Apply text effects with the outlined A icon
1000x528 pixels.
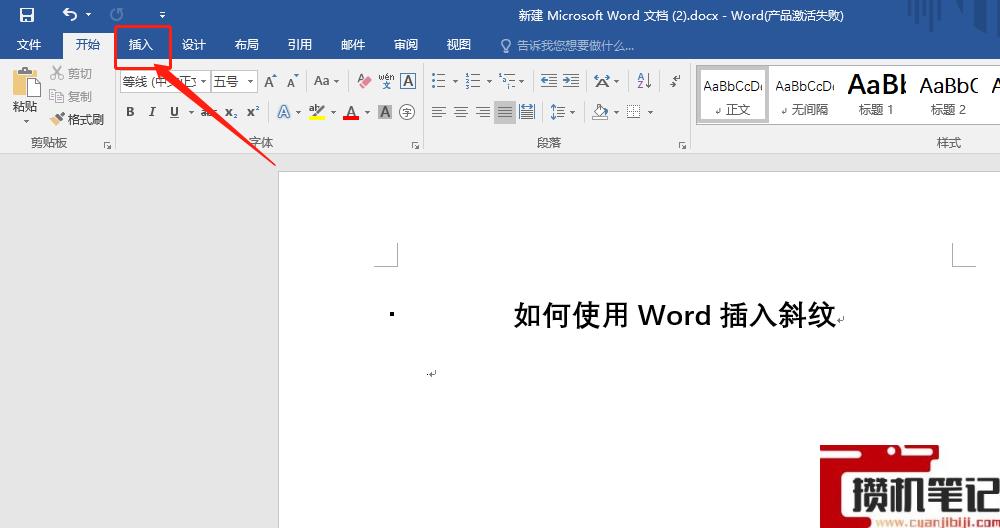pyautogui.click(x=284, y=112)
